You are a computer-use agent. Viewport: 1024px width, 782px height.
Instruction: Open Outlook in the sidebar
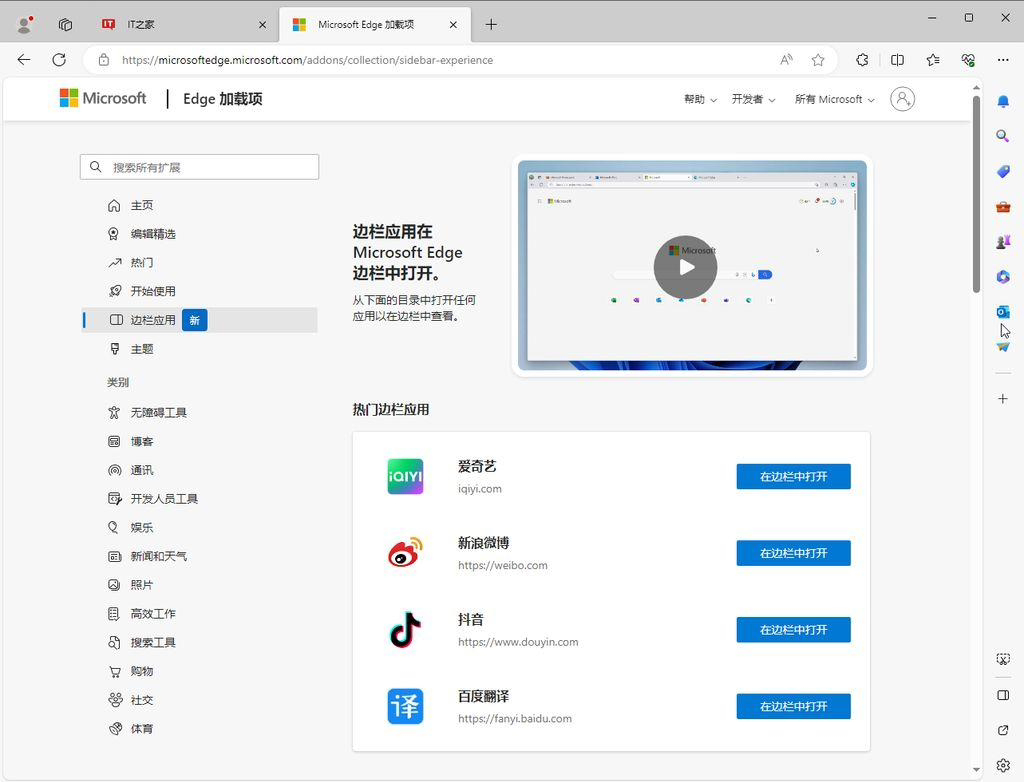point(1002,312)
